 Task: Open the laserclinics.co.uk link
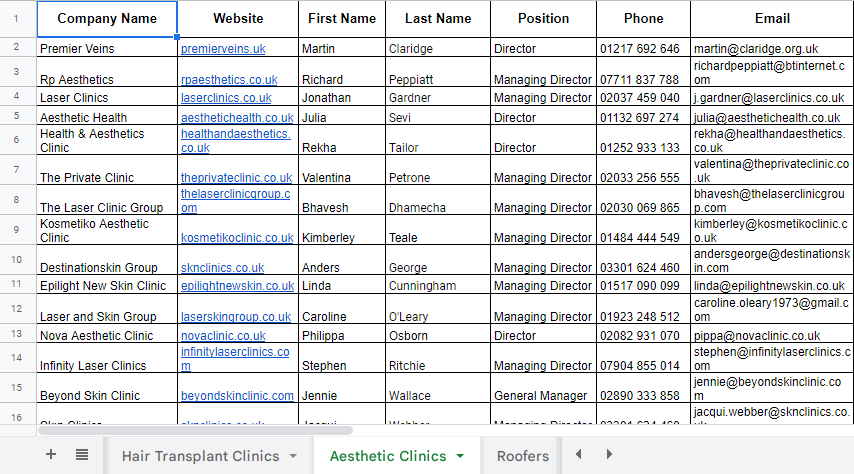tap(226, 98)
